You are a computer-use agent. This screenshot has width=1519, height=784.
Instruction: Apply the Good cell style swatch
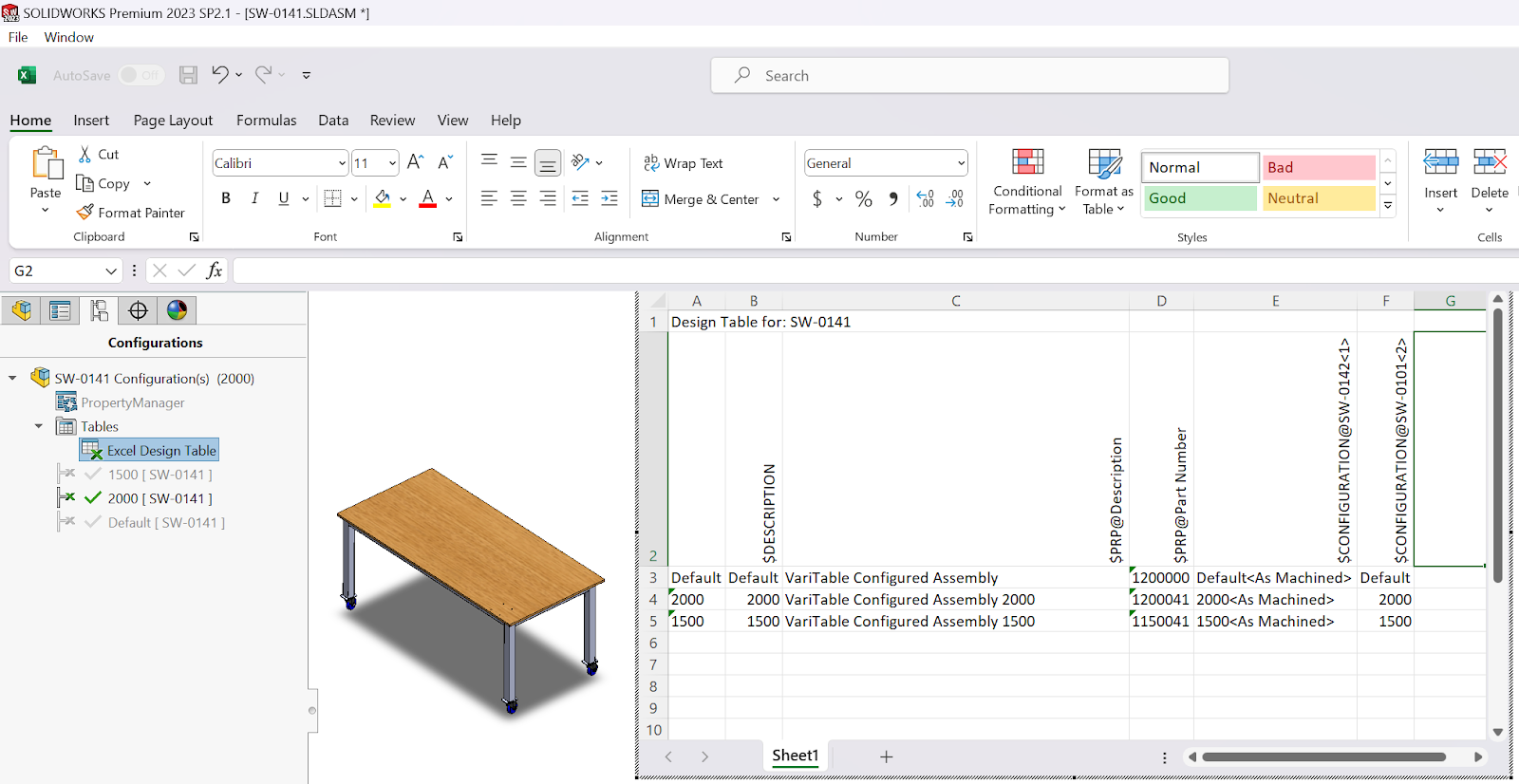1199,198
